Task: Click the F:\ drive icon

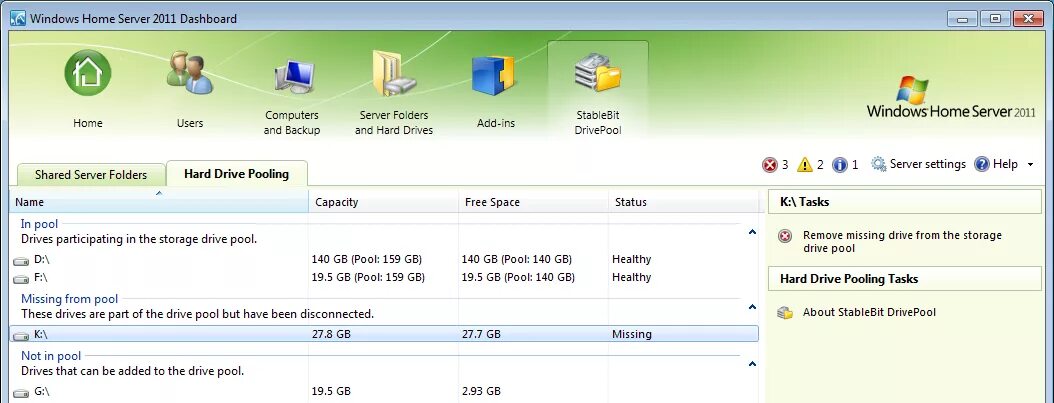Action: click(x=22, y=277)
